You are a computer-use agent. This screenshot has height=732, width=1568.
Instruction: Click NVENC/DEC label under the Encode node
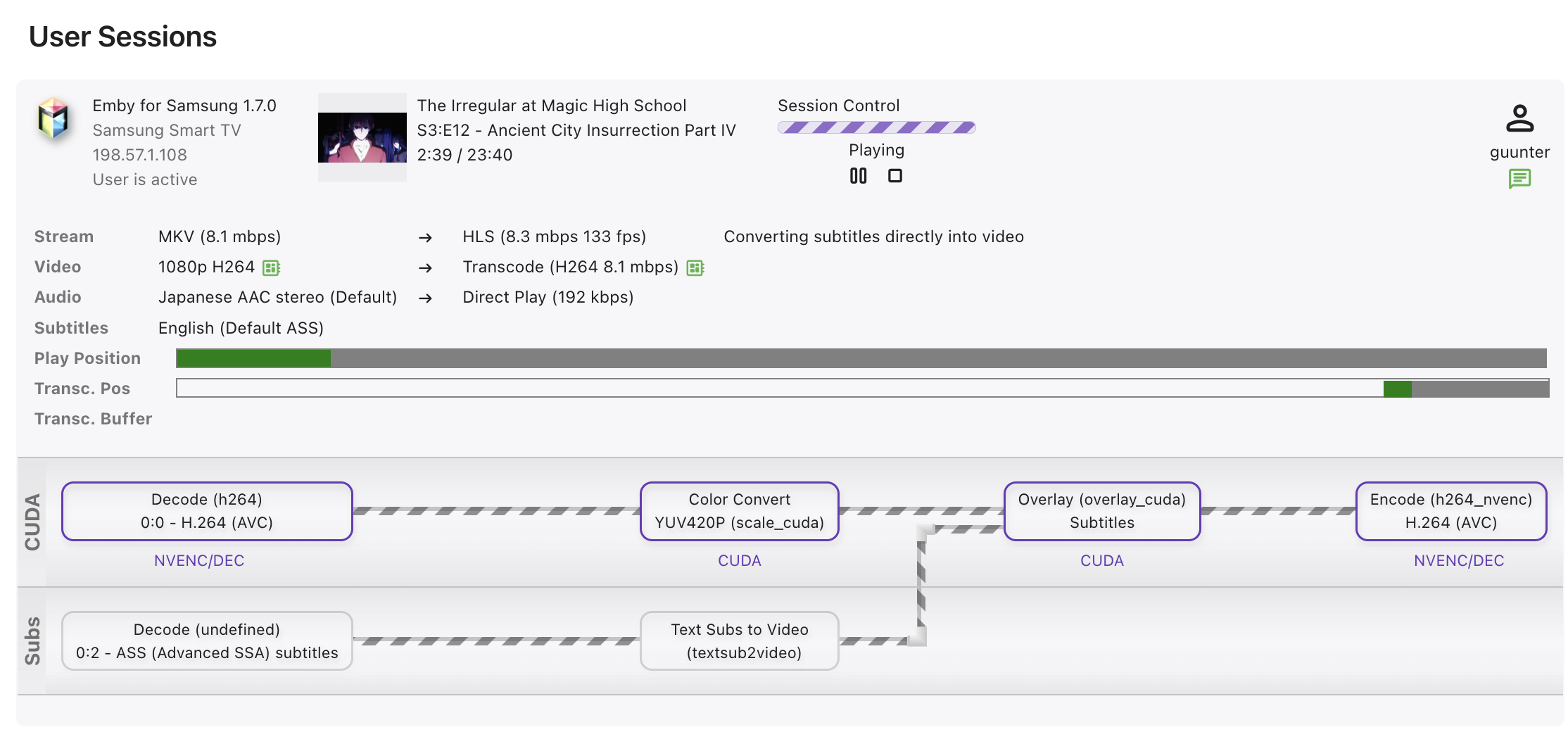click(1459, 561)
